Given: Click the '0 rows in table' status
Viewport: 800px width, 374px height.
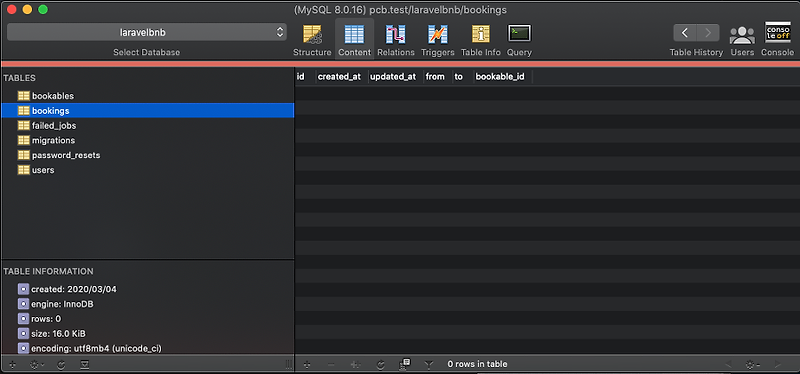Looking at the screenshot, I should 478,364.
